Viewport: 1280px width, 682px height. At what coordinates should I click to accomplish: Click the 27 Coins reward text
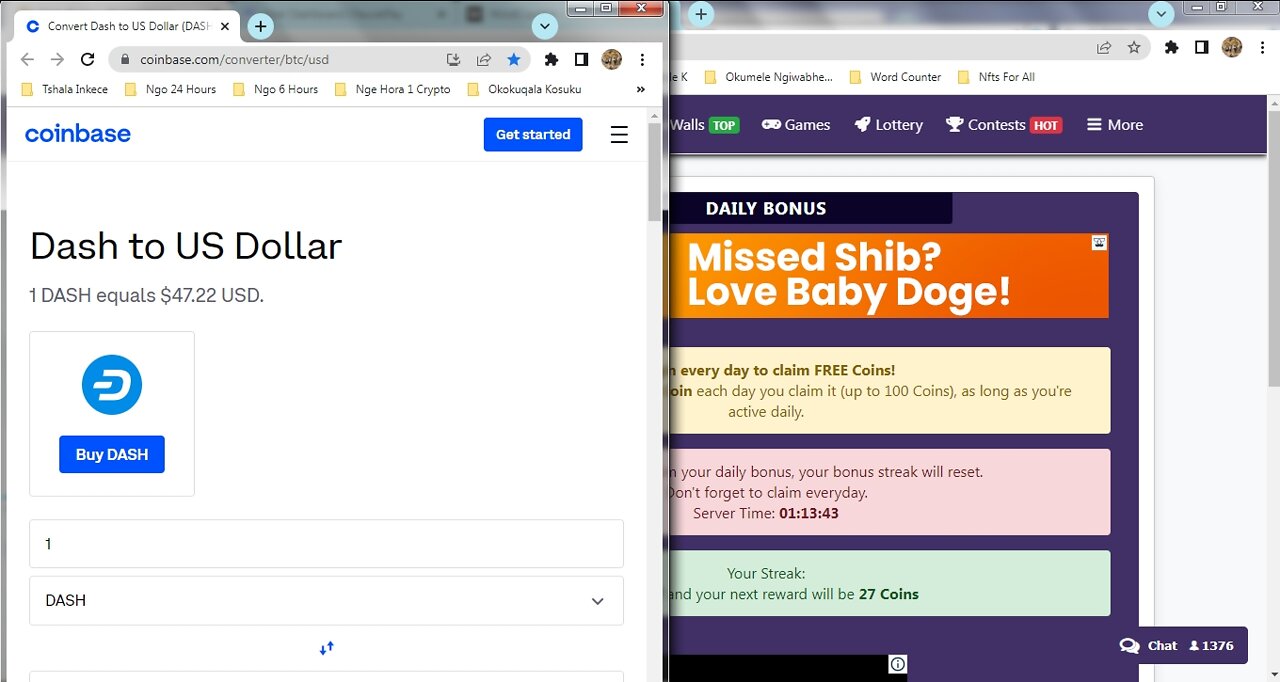pyautogui.click(x=889, y=594)
